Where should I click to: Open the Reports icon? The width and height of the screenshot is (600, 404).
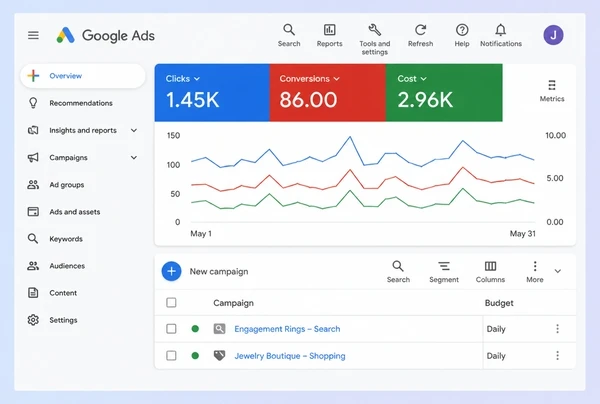[329, 36]
